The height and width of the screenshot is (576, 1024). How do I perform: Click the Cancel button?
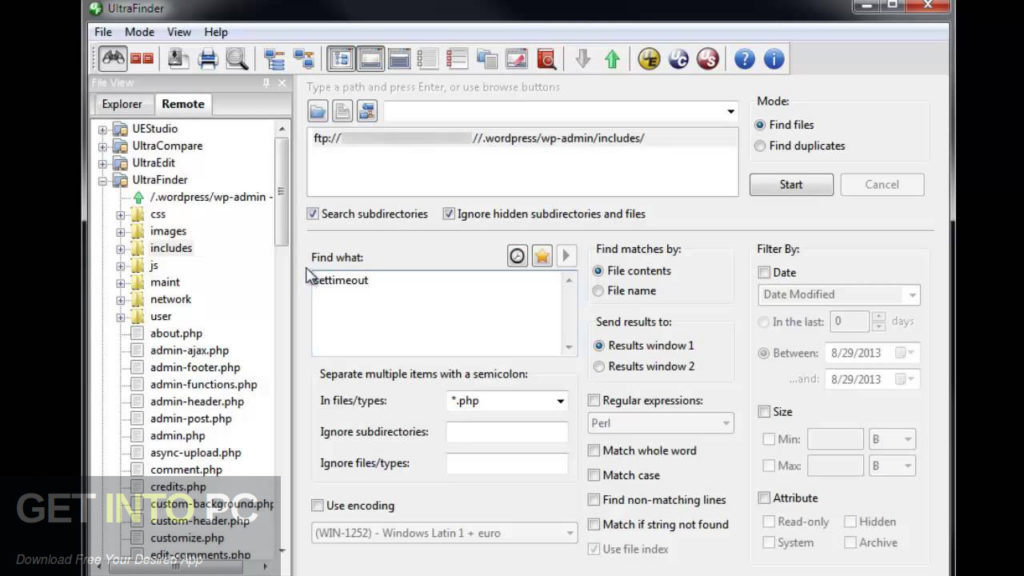coord(882,185)
